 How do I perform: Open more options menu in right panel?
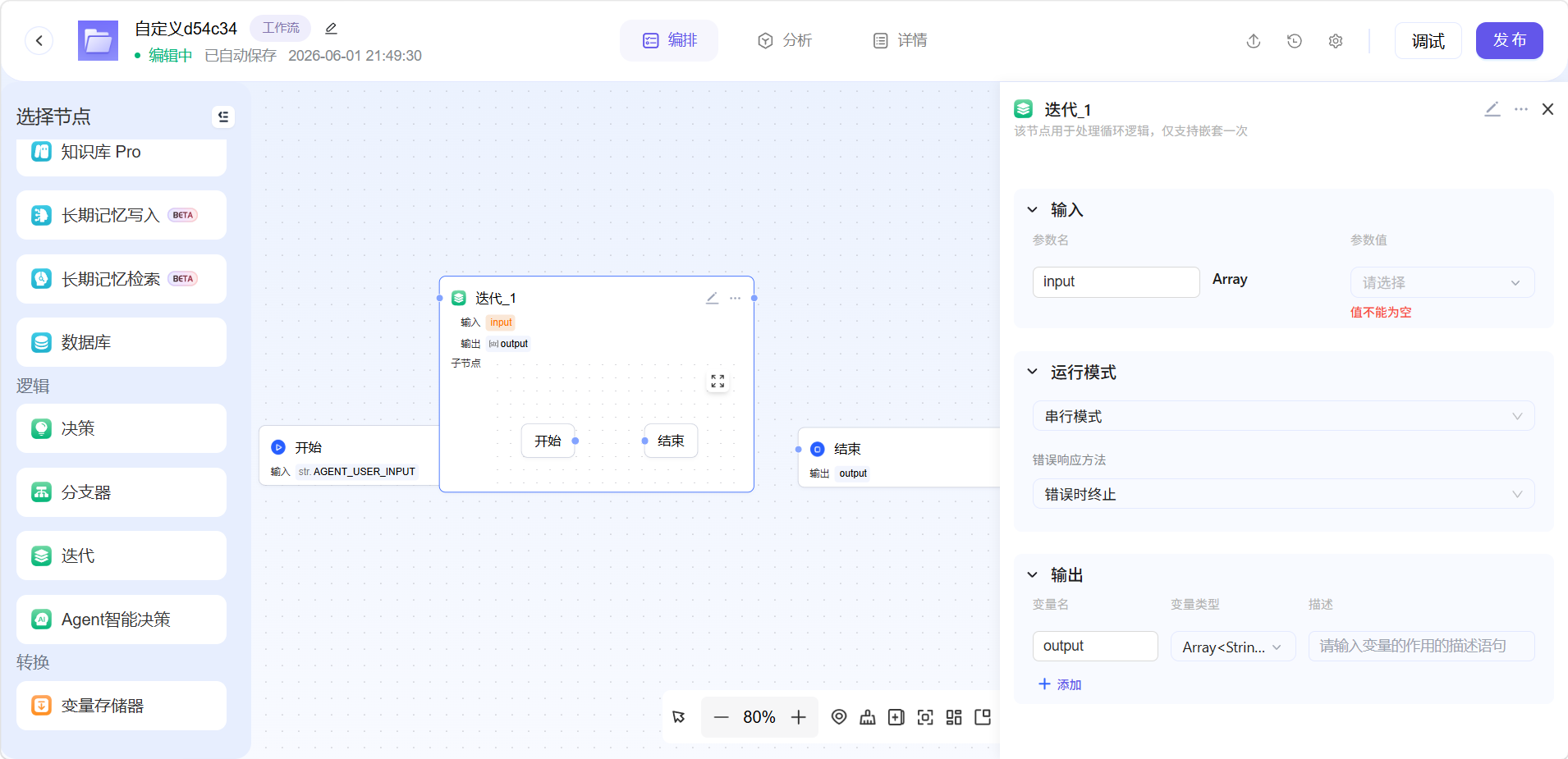coord(1521,109)
